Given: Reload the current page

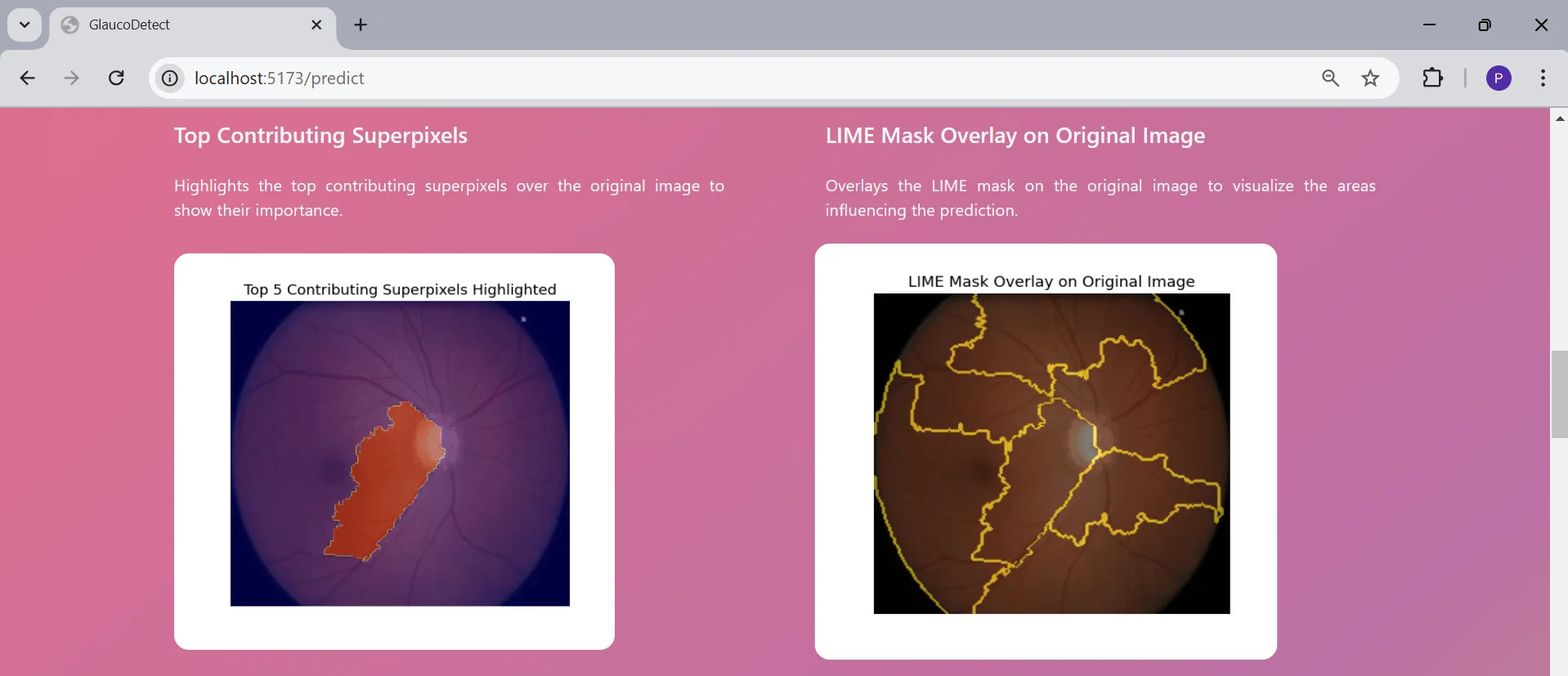Looking at the screenshot, I should tap(117, 78).
